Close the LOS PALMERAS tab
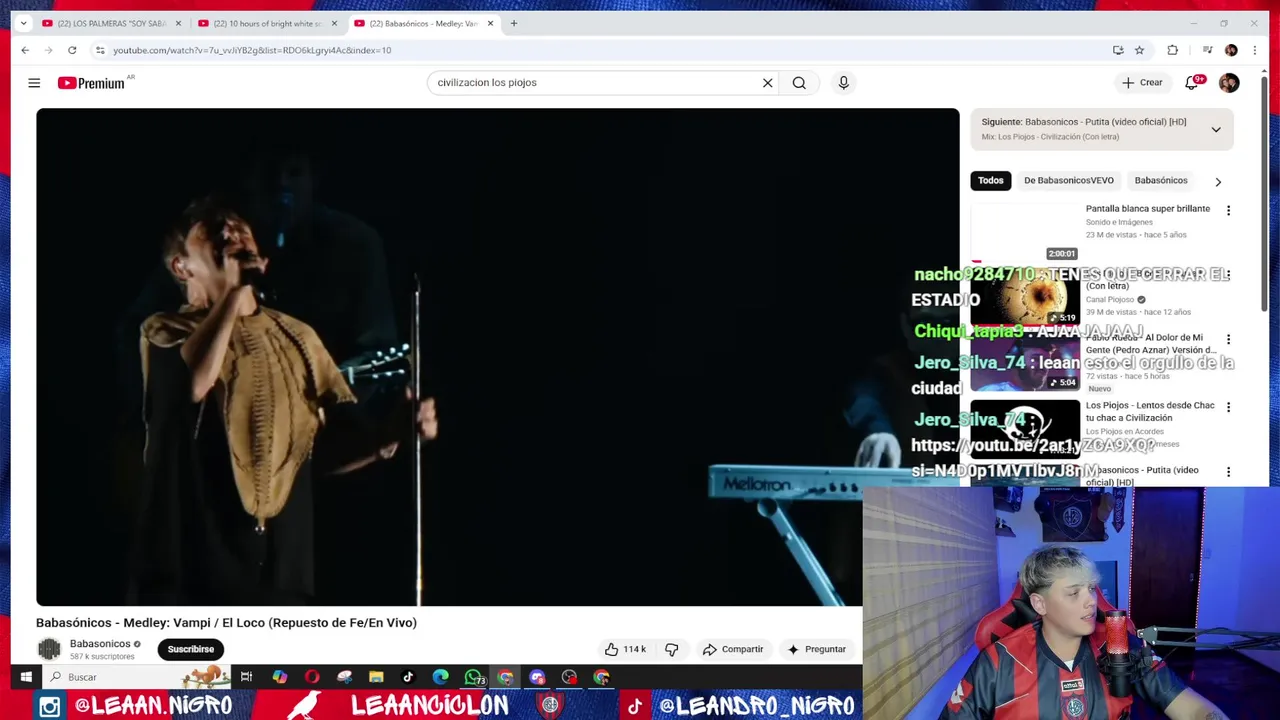 click(x=179, y=23)
